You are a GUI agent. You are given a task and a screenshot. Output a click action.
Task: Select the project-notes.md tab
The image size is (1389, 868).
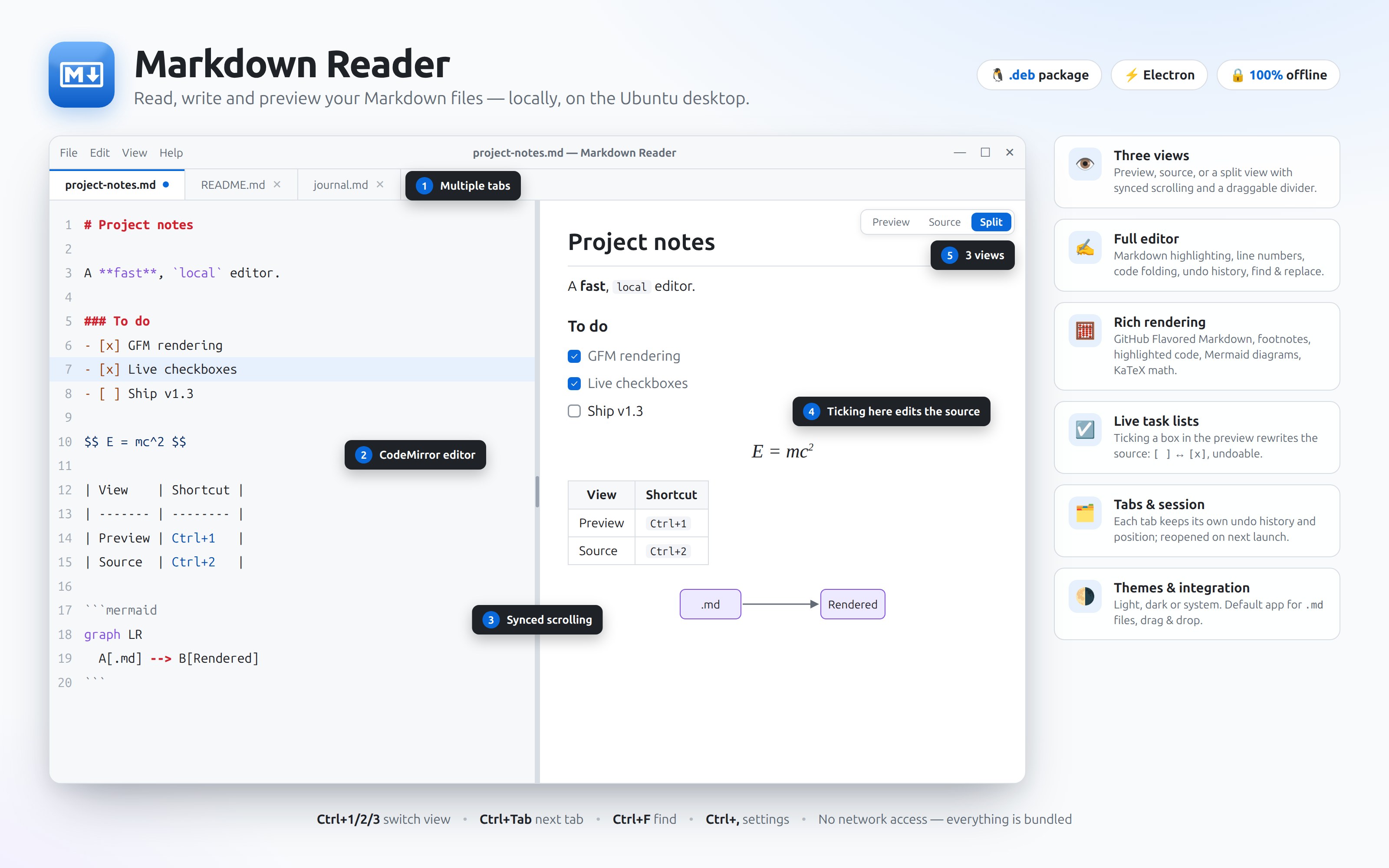[116, 185]
